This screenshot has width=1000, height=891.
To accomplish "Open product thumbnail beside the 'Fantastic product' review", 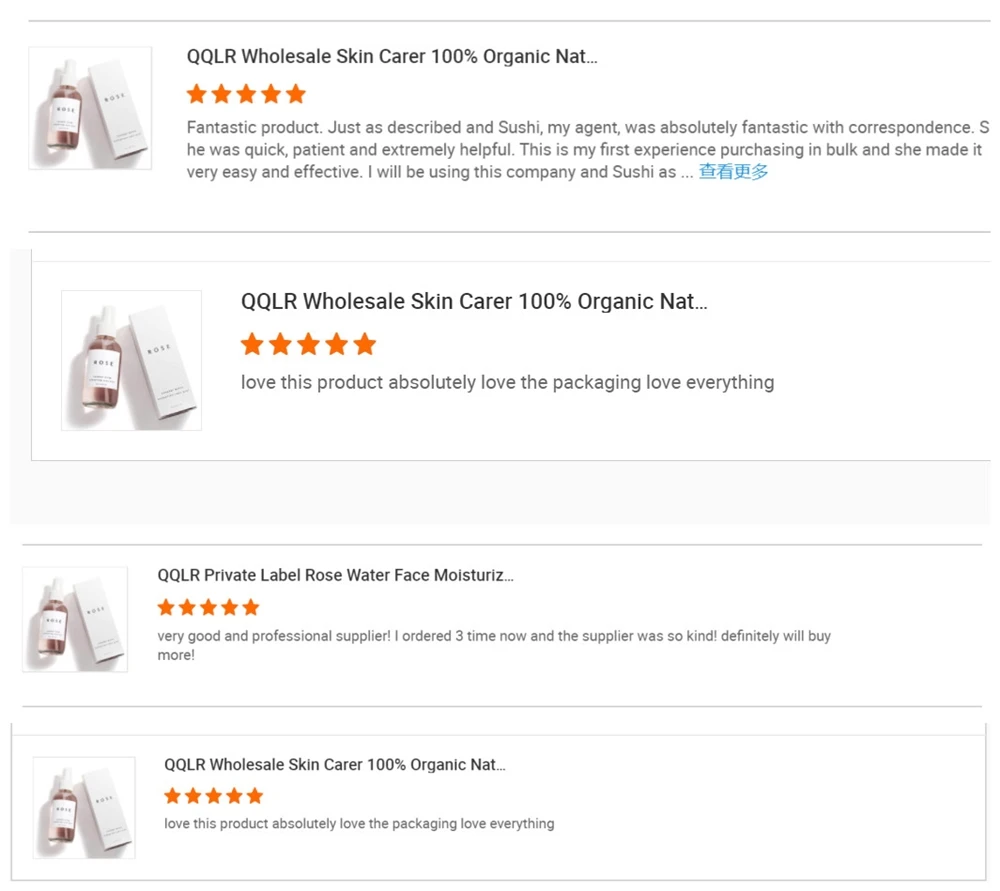I will (x=90, y=108).
